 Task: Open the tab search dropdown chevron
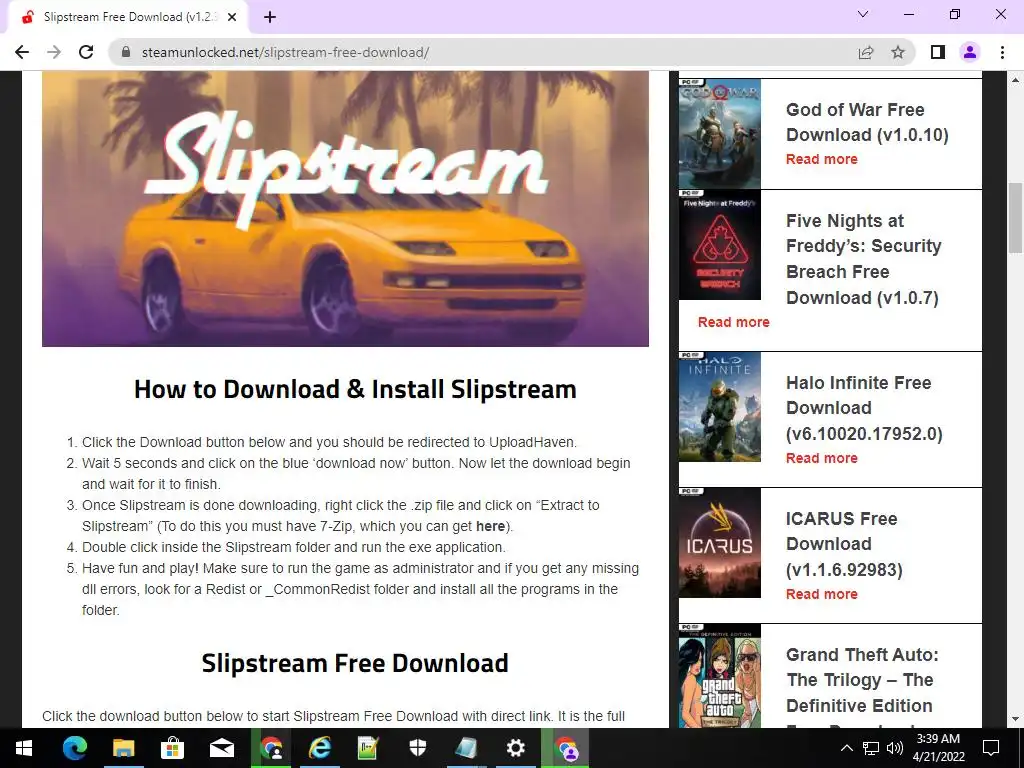(x=863, y=14)
